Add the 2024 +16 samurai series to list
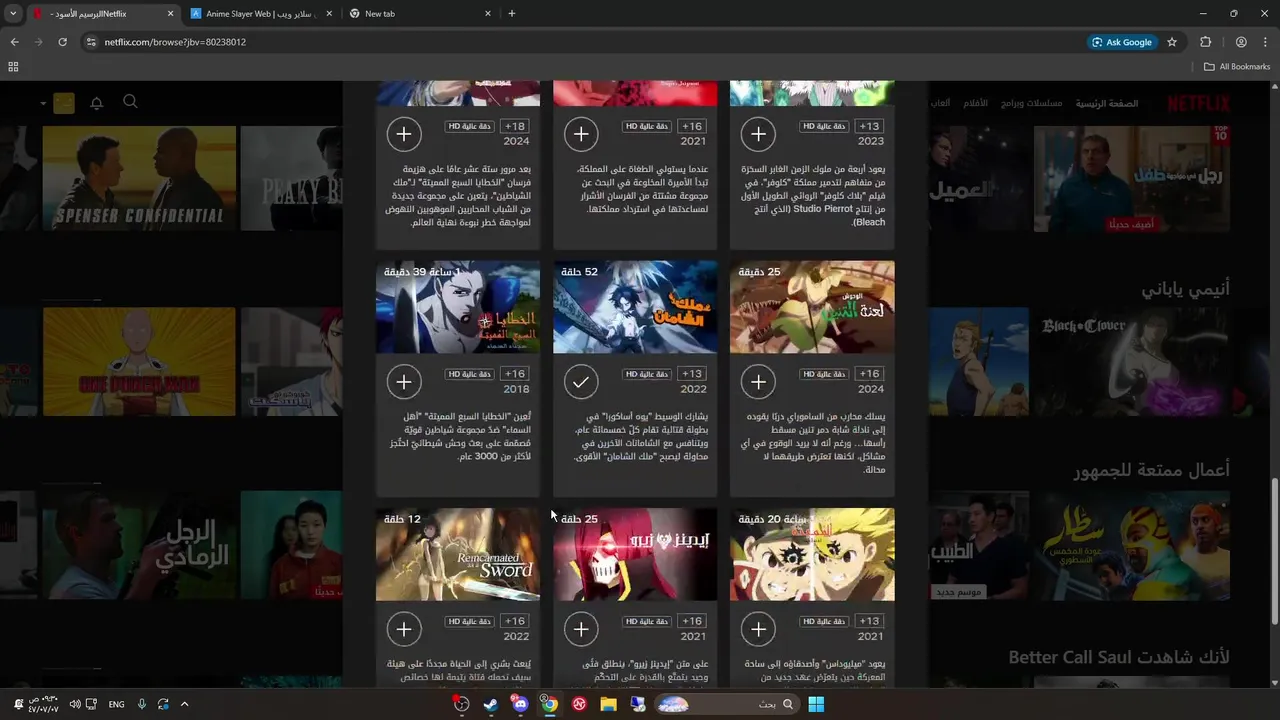This screenshot has height=720, width=1280. tap(758, 381)
